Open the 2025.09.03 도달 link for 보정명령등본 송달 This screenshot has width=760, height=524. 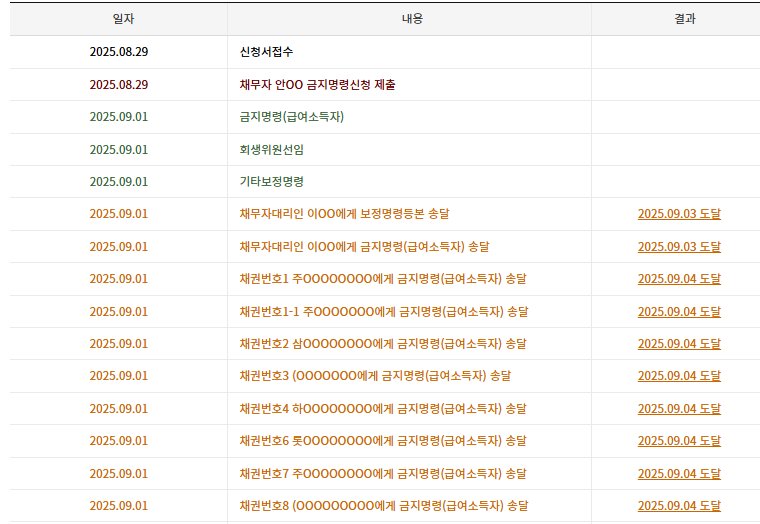pyautogui.click(x=679, y=214)
